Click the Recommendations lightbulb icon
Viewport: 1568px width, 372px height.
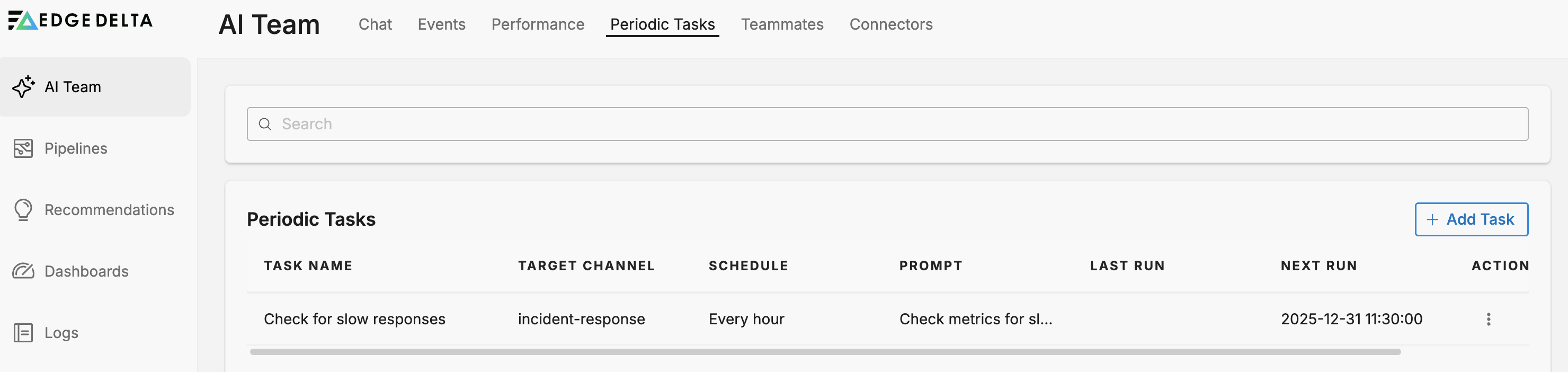click(x=23, y=210)
